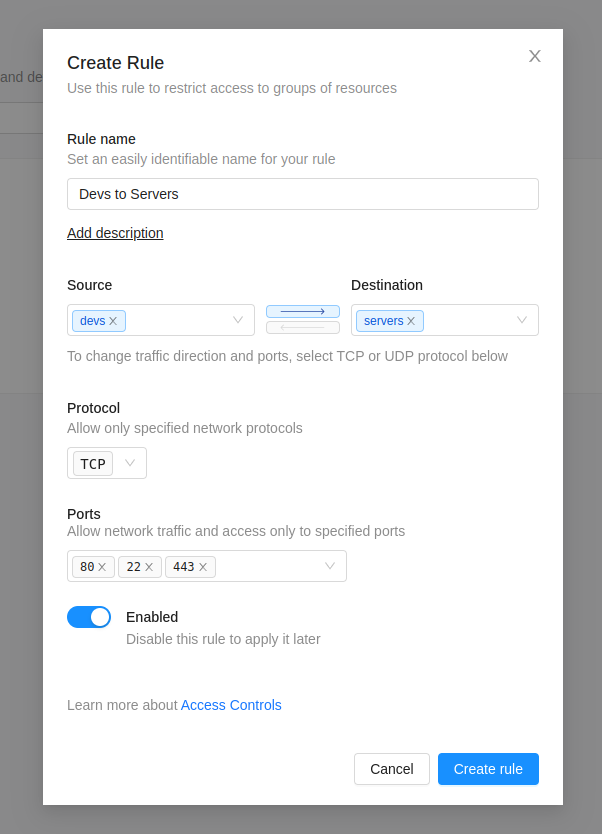The width and height of the screenshot is (602, 834).
Task: Close the Create Rule dialog
Action: point(535,56)
